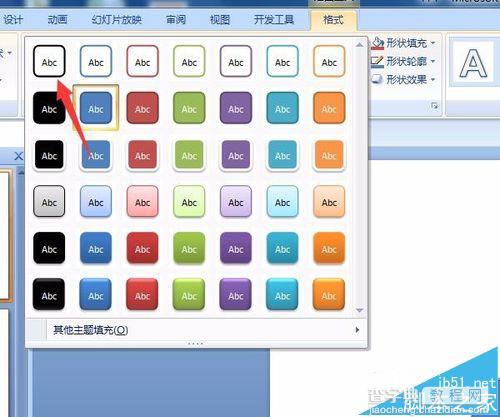This screenshot has height=417, width=500.
Task: Pick the red white-bordered Abc style in third row
Action: click(x=142, y=155)
